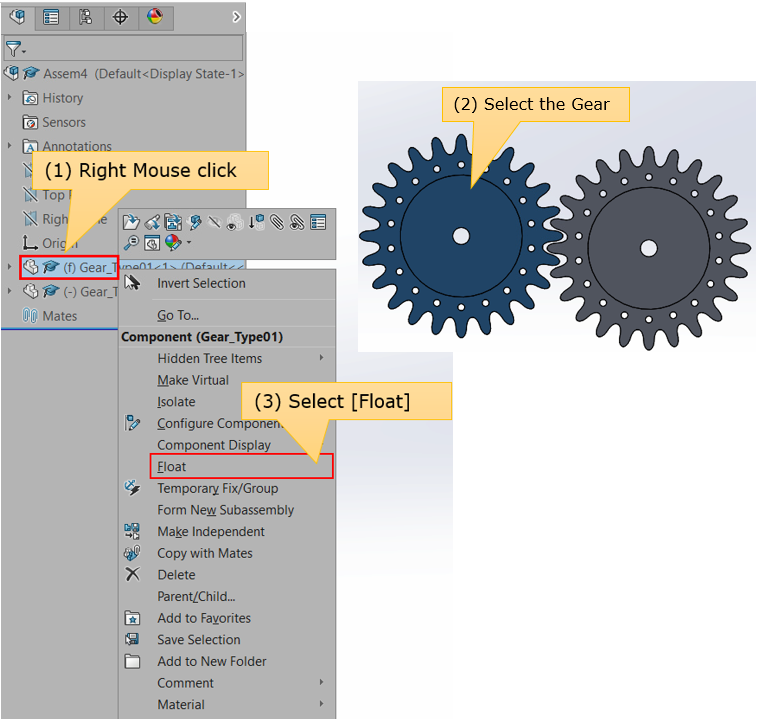
Task: Select the Annotations folder
Action: pos(67,146)
